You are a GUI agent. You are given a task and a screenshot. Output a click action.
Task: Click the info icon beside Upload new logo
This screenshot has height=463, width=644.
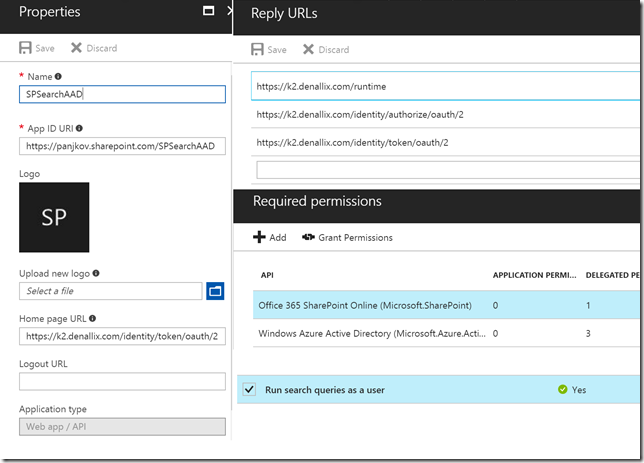(x=96, y=273)
